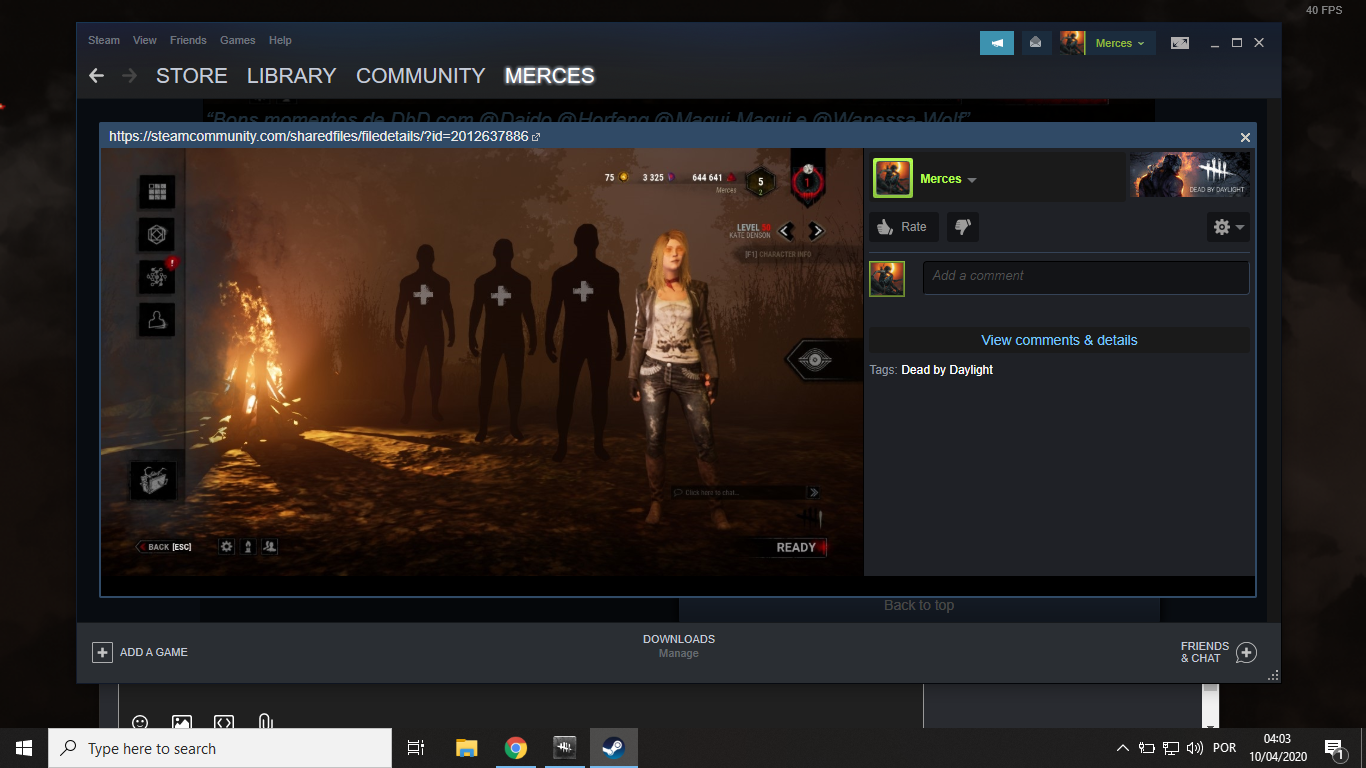Click the back arrow navigation icon
This screenshot has width=1366, height=768.
[x=96, y=76]
